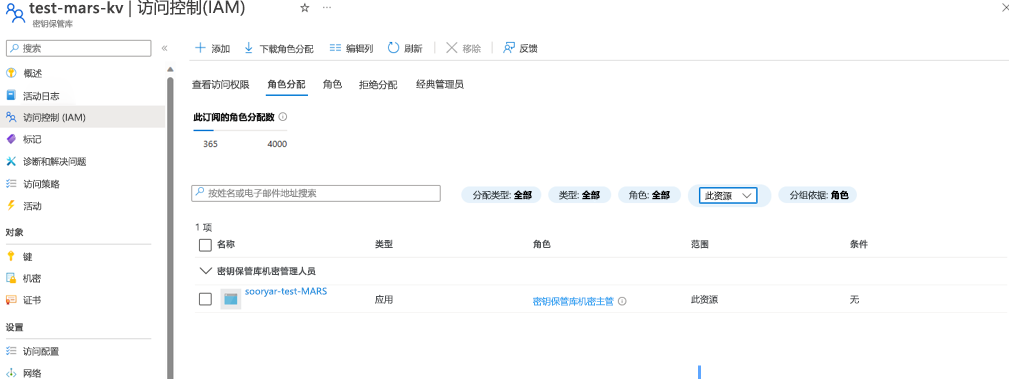Open the 密钥保管库机密主管 role link

[x=573, y=301]
